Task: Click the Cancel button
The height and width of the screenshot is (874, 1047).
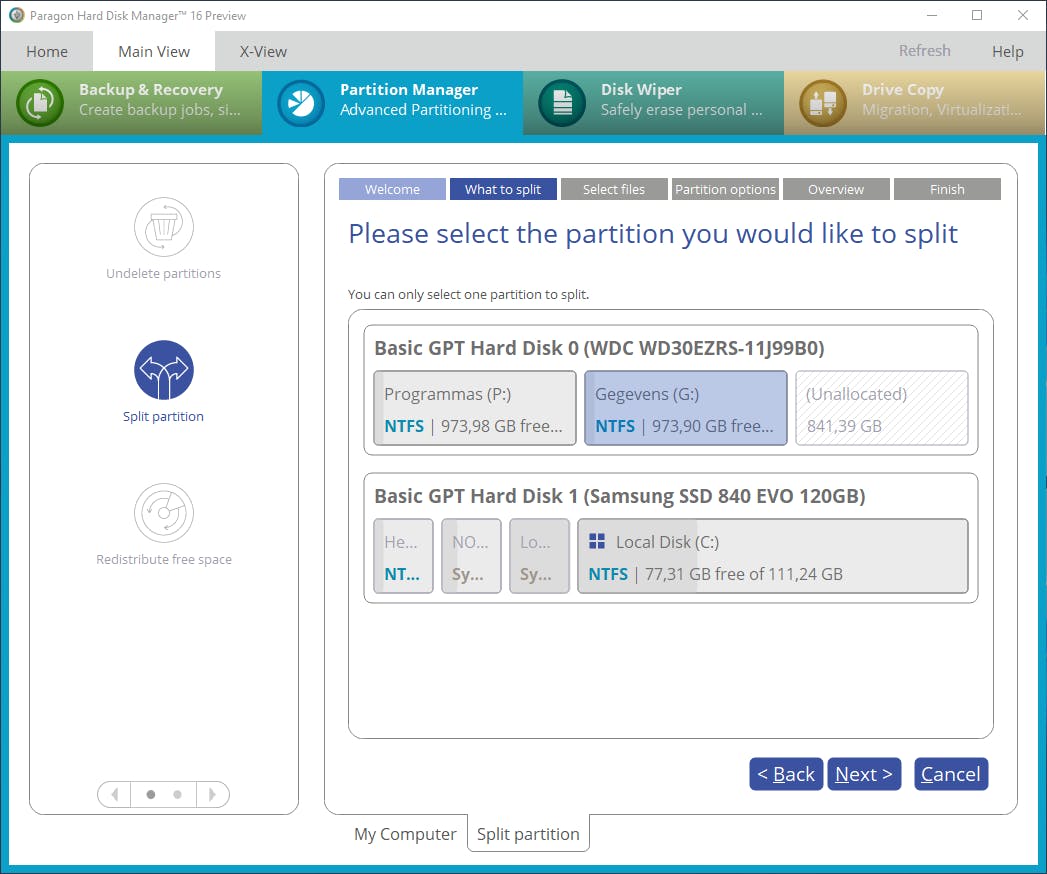Action: pyautogui.click(x=951, y=774)
